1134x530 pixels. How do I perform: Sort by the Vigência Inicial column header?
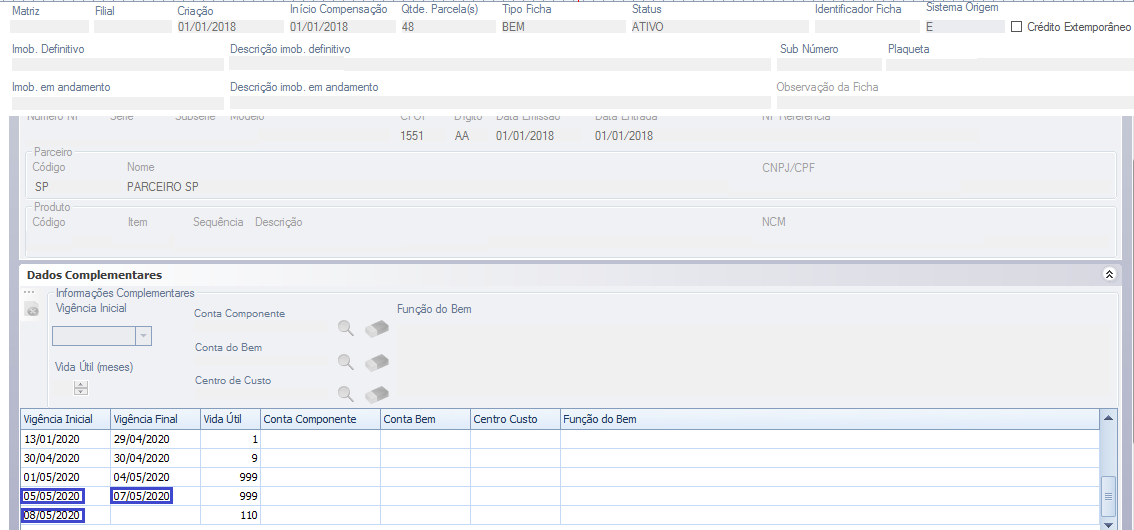click(x=58, y=419)
